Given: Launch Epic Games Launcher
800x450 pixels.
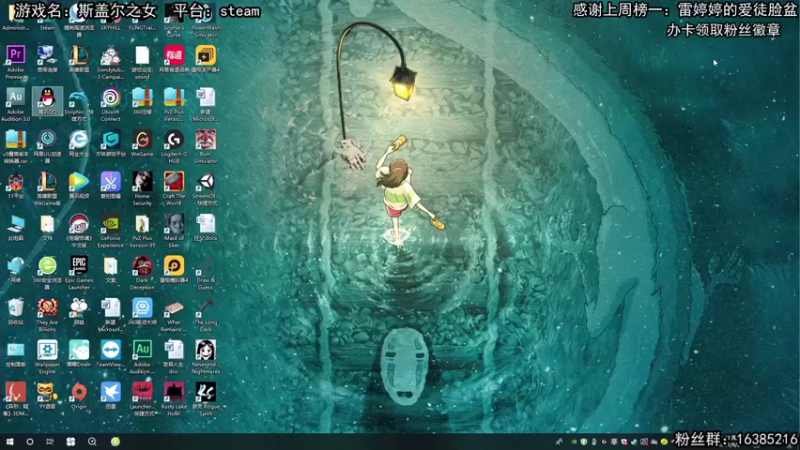Looking at the screenshot, I should point(79,273).
